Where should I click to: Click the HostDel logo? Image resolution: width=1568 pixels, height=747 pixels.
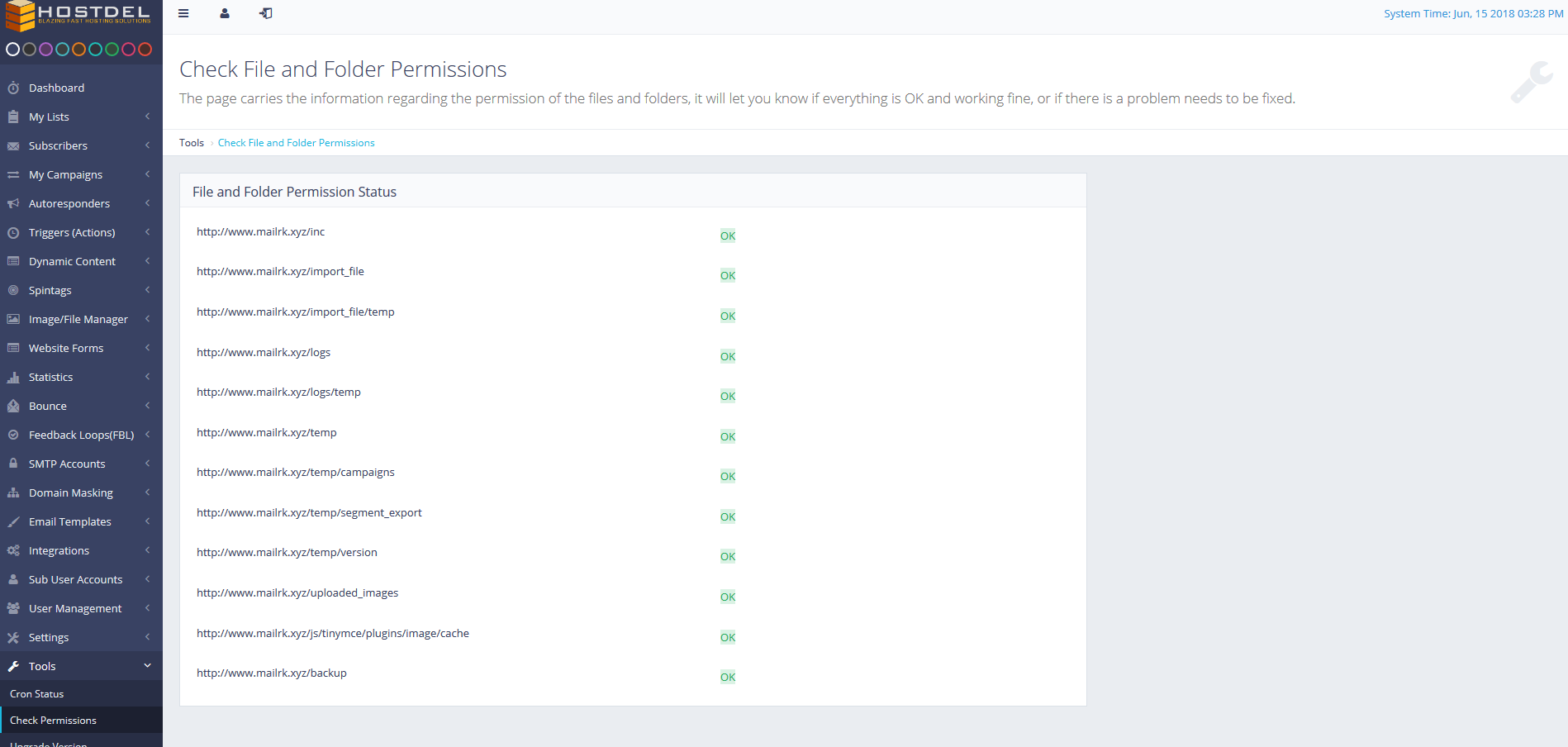(x=79, y=15)
